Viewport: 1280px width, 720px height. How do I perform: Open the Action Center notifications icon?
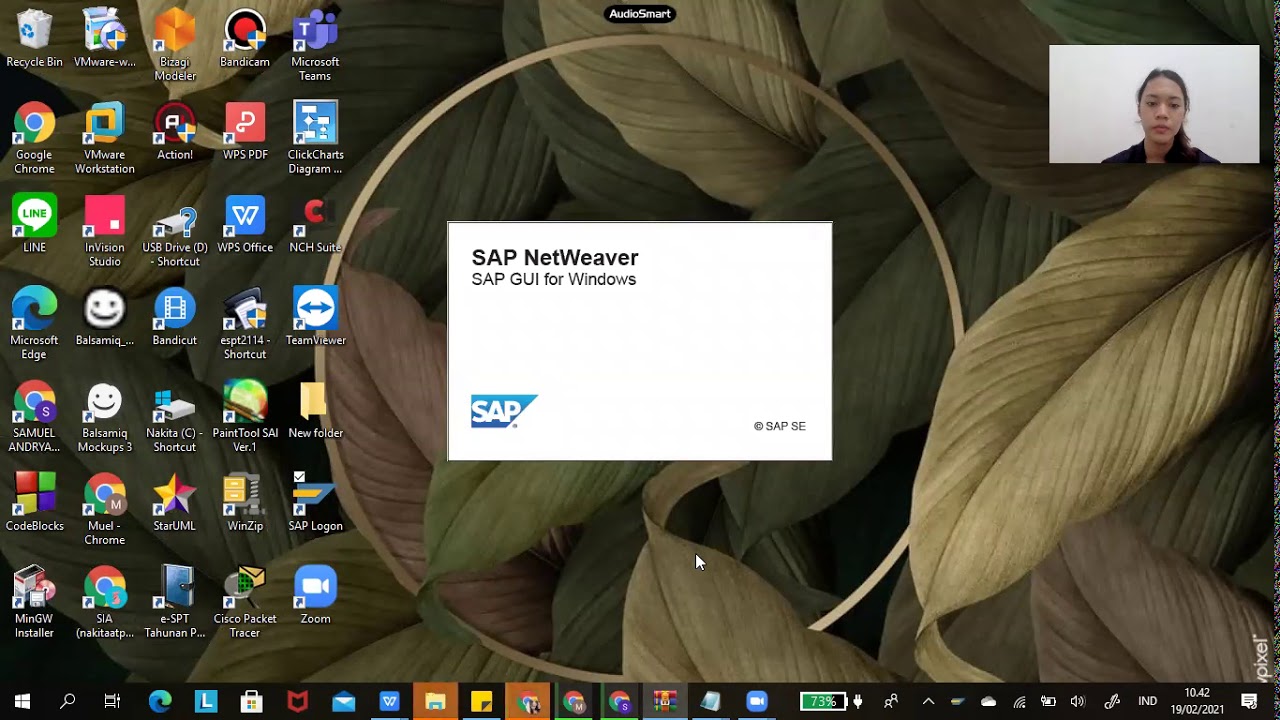1249,702
